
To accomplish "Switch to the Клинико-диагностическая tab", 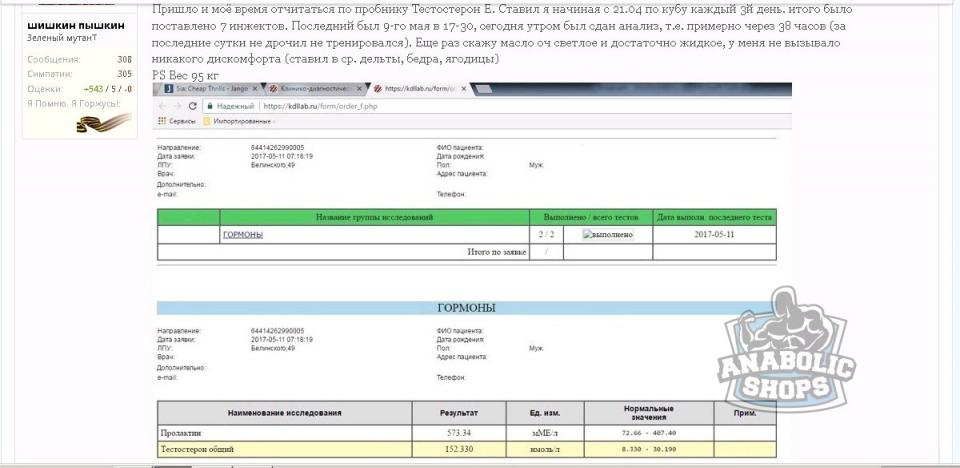I will pos(310,89).
